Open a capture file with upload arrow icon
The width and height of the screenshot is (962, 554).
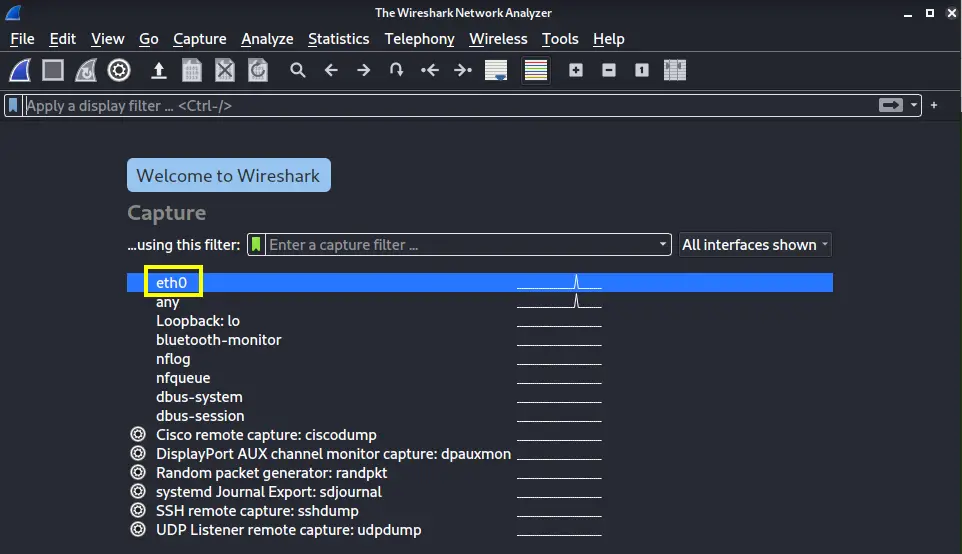[159, 70]
